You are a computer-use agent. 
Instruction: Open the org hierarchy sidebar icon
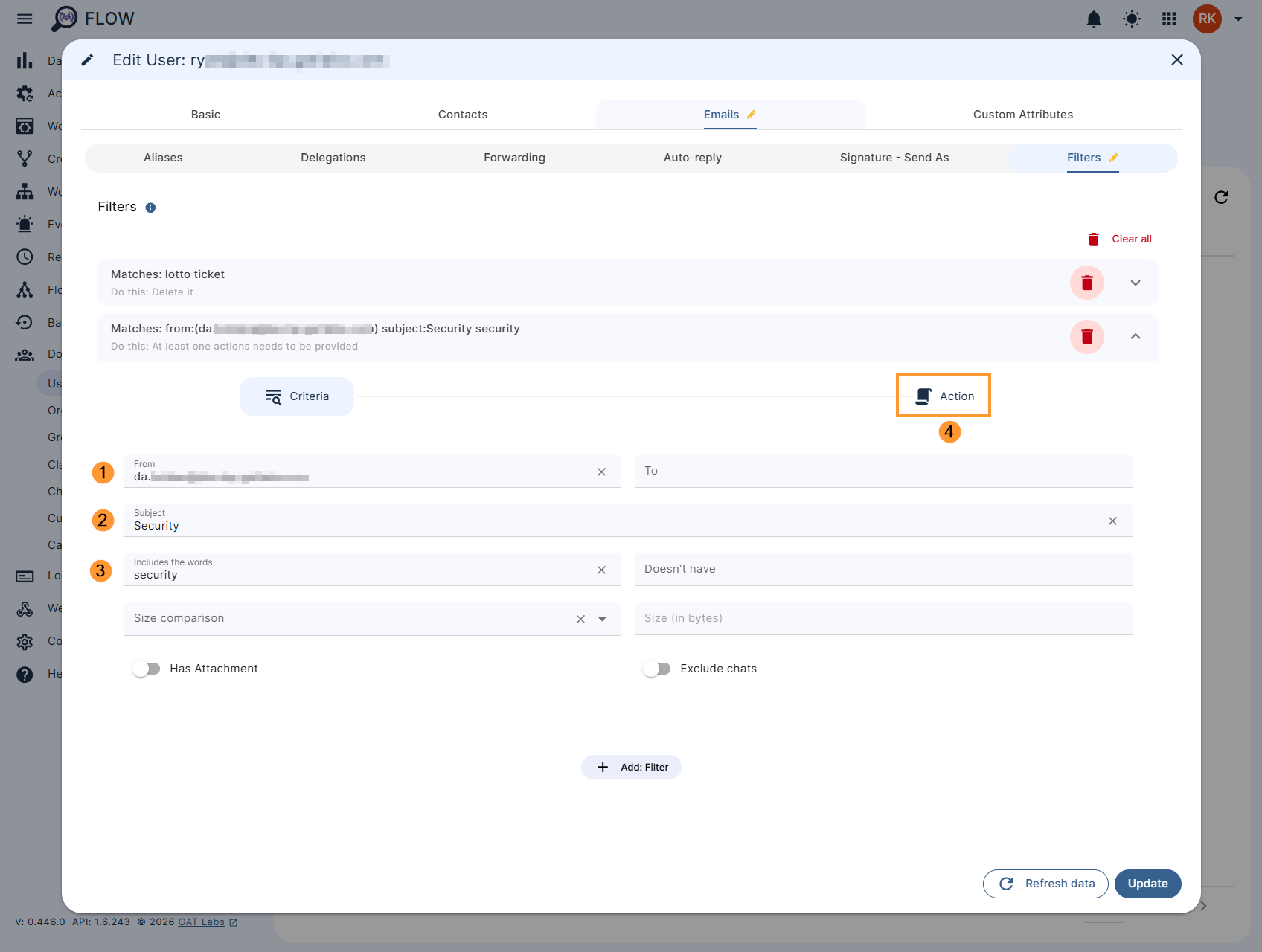25,191
